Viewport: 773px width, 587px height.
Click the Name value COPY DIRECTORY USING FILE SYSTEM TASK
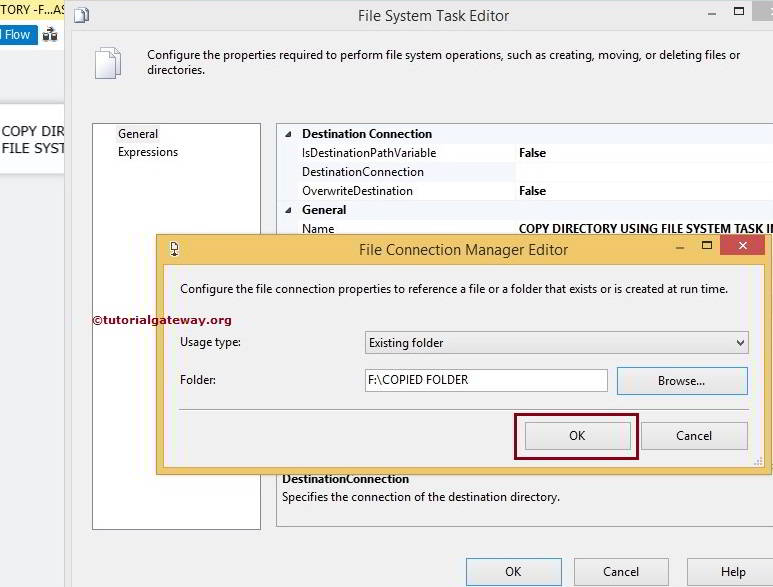point(645,228)
